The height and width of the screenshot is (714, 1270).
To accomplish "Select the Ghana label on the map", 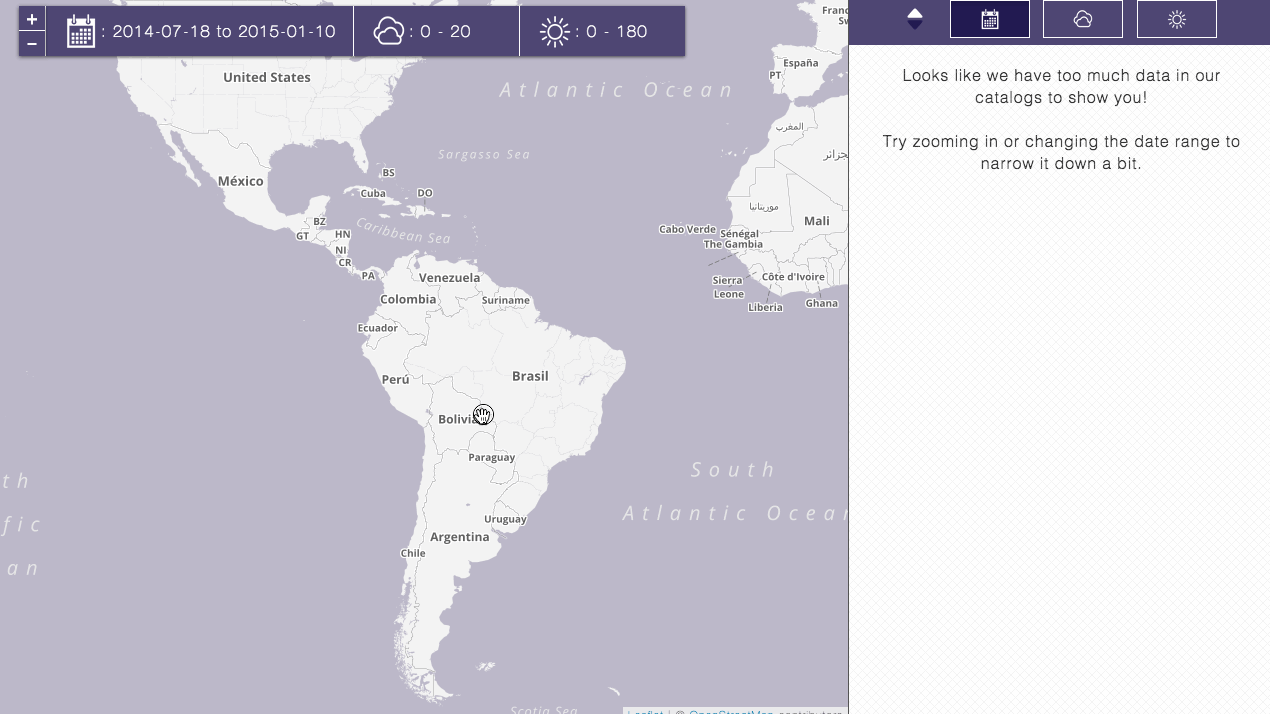I will click(822, 303).
